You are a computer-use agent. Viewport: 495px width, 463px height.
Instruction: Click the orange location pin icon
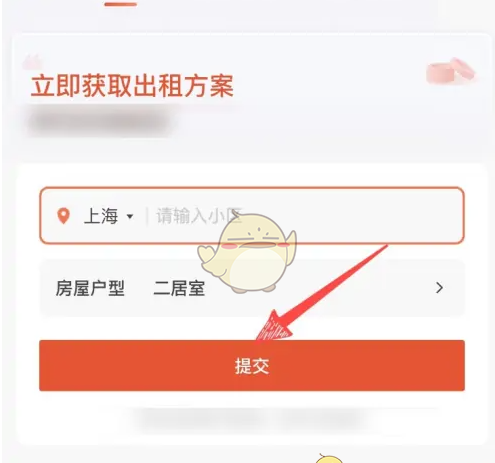coord(64,216)
